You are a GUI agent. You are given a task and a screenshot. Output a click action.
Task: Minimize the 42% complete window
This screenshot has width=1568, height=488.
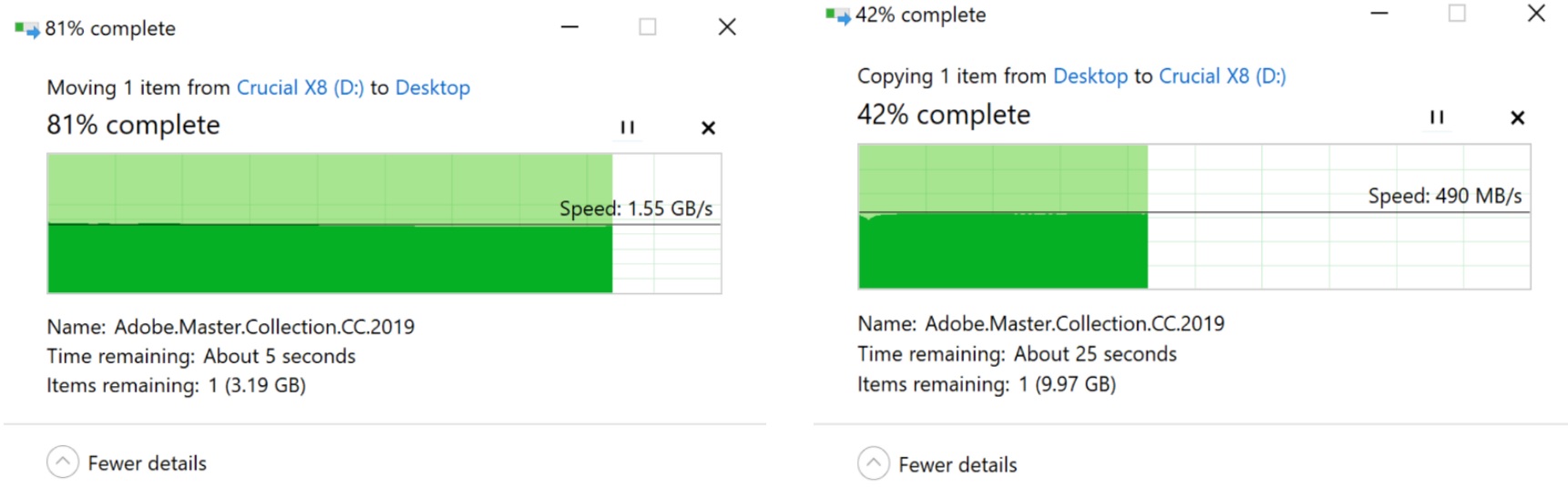[x=1380, y=14]
